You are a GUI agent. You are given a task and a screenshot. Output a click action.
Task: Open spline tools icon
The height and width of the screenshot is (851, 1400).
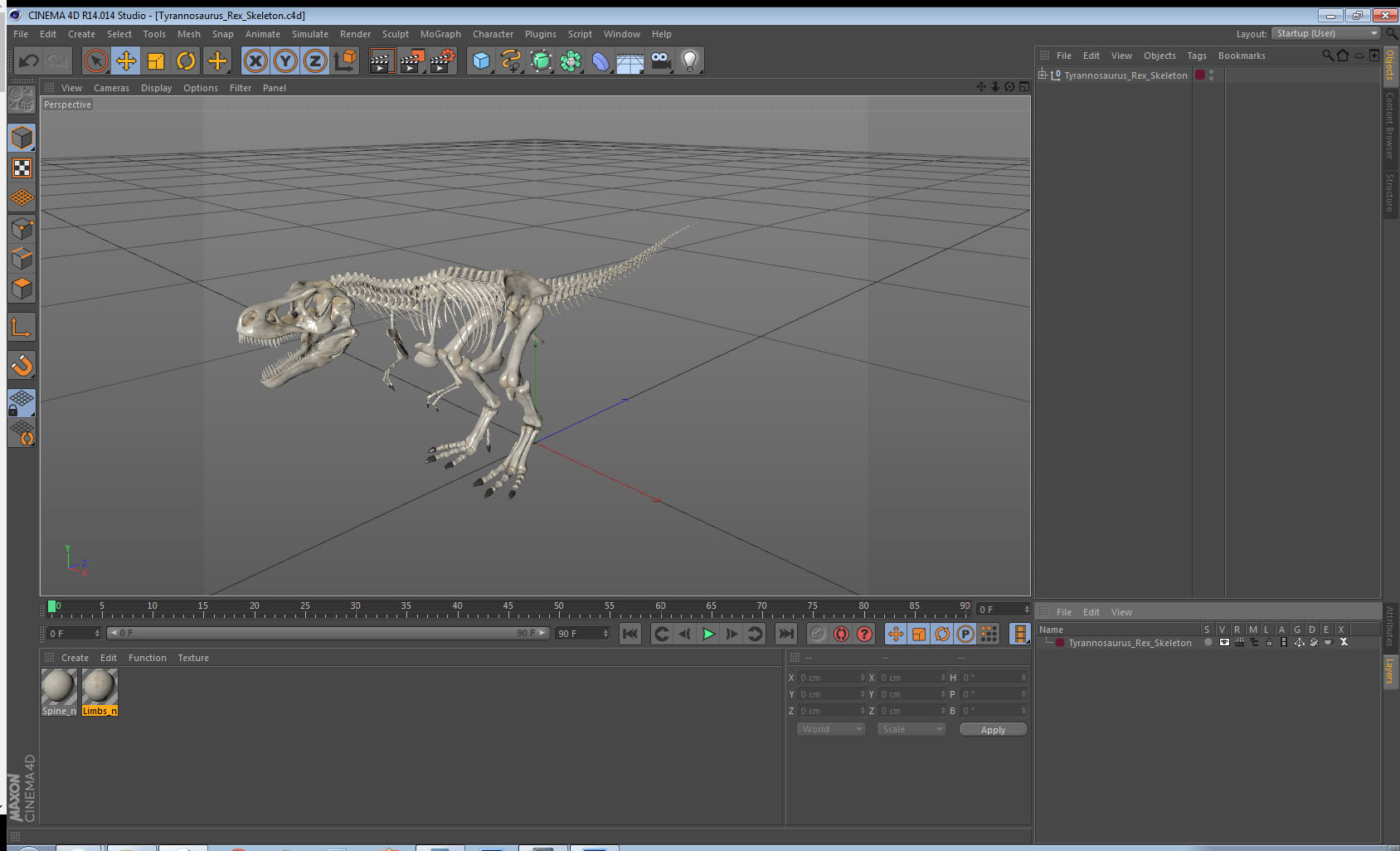(511, 61)
